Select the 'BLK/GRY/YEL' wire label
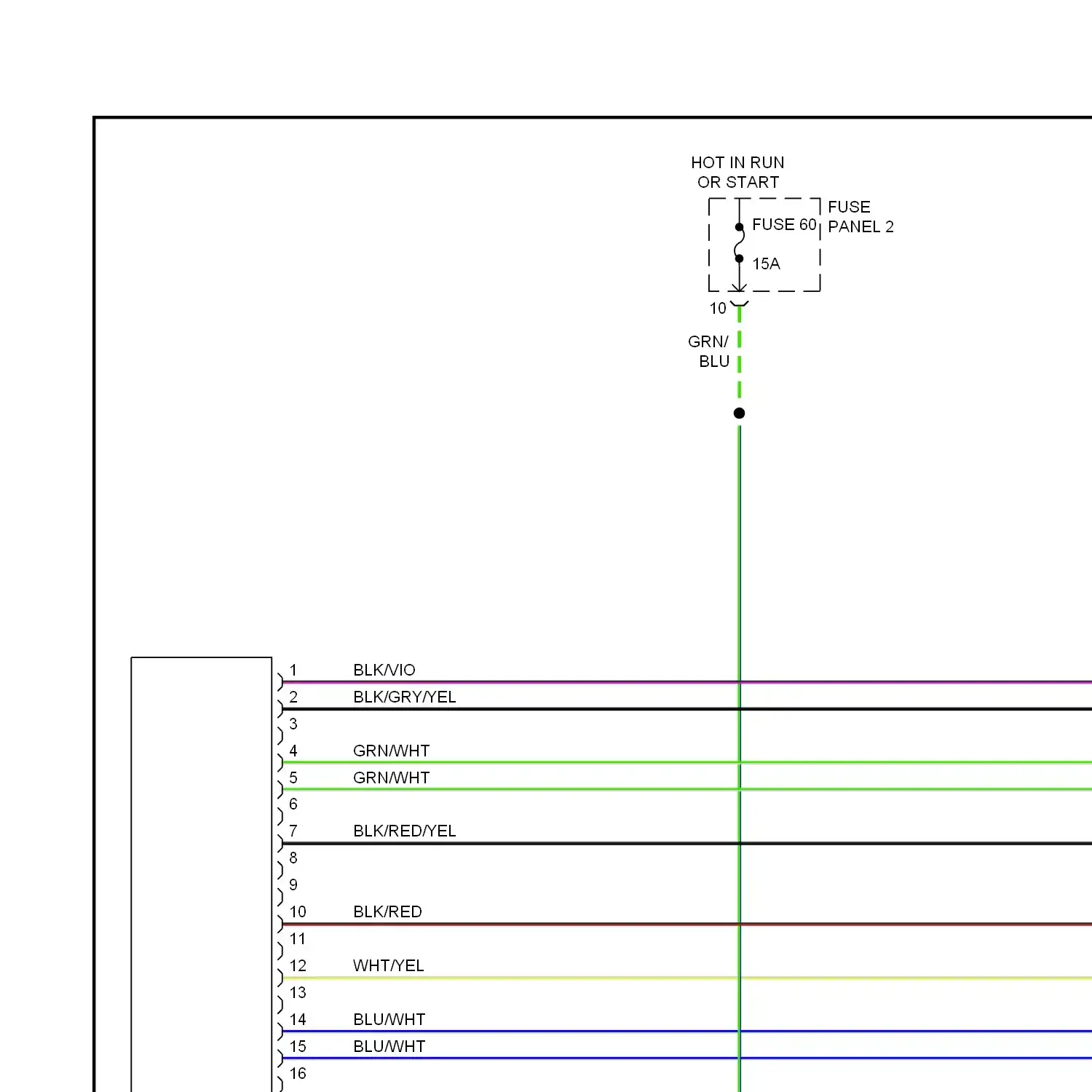The width and height of the screenshot is (1092, 1092). (x=405, y=697)
